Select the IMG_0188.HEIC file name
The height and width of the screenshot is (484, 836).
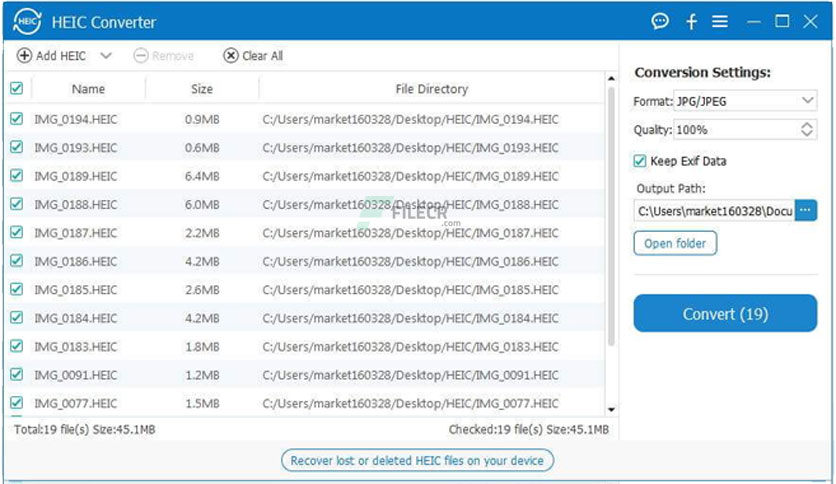tap(76, 205)
